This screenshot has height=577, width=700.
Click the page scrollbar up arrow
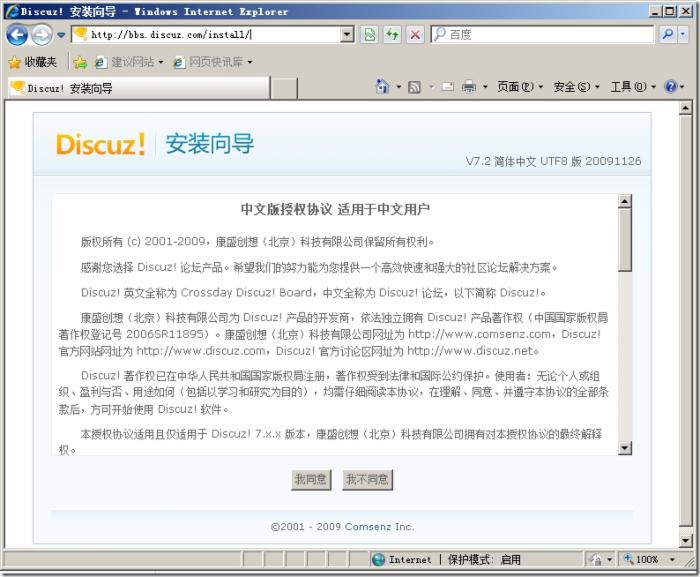686,108
